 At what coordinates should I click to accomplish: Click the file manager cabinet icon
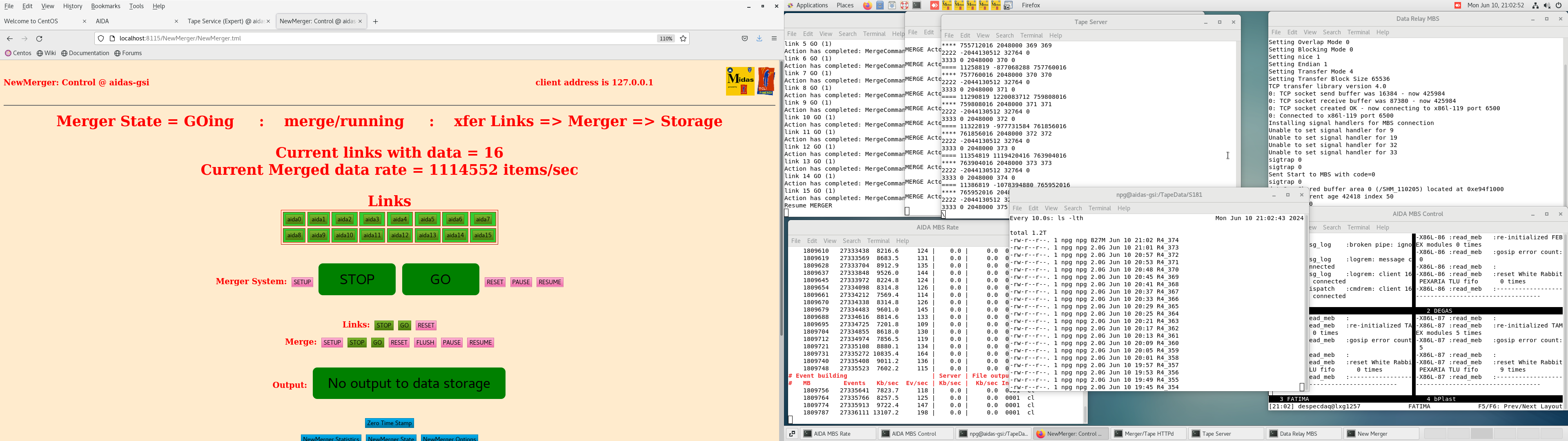pyautogui.click(x=880, y=5)
